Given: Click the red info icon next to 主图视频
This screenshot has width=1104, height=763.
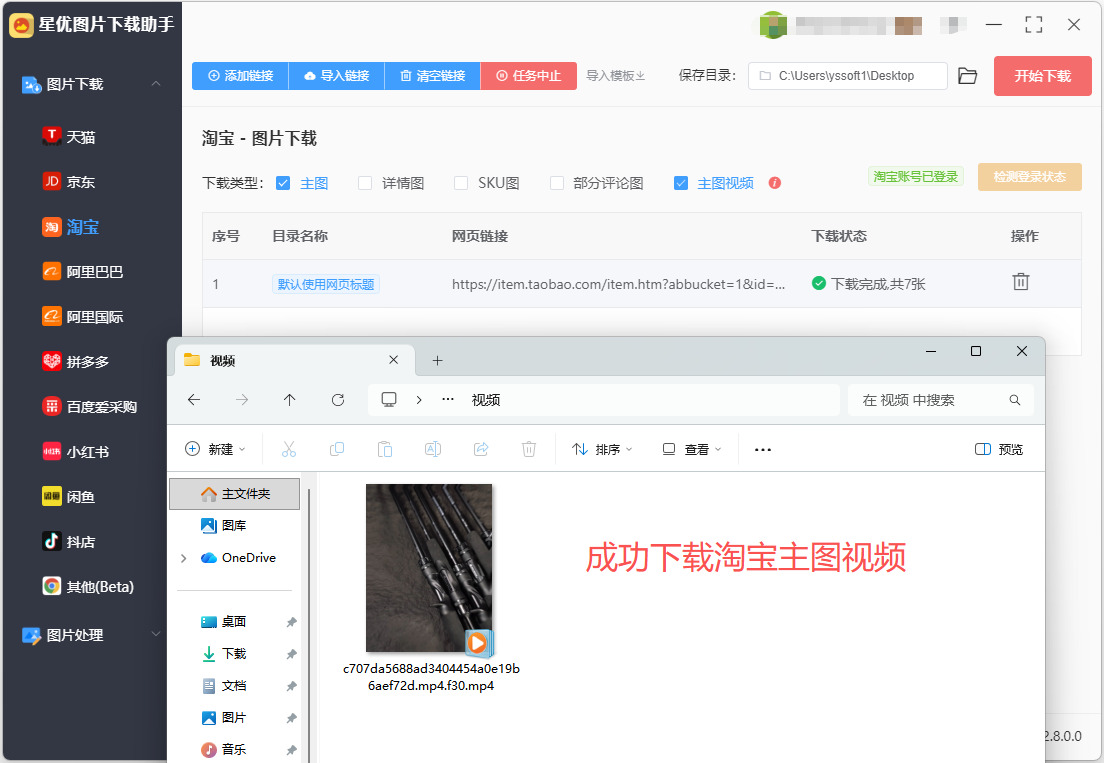Looking at the screenshot, I should (x=774, y=183).
